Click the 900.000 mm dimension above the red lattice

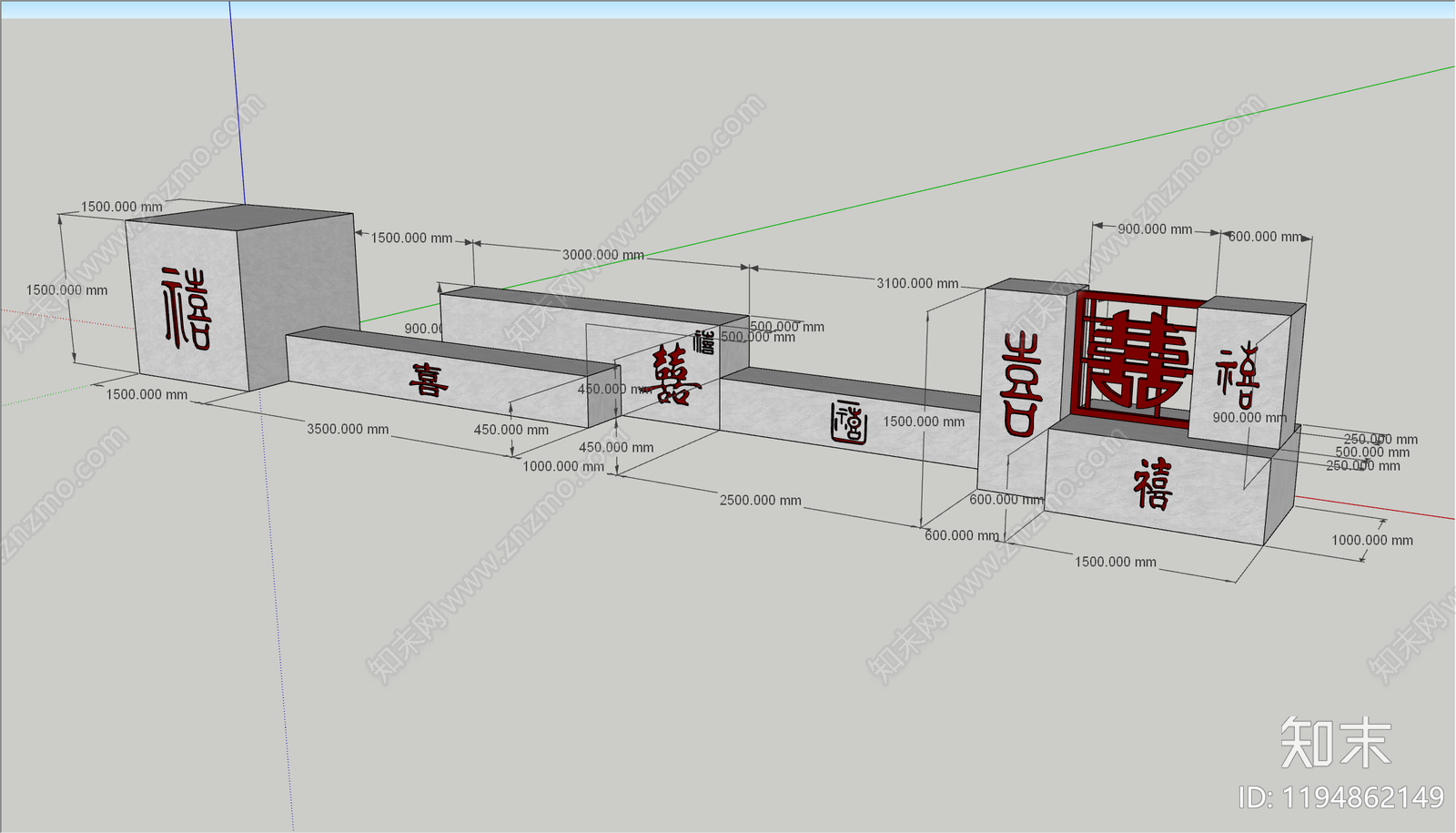tap(1155, 229)
